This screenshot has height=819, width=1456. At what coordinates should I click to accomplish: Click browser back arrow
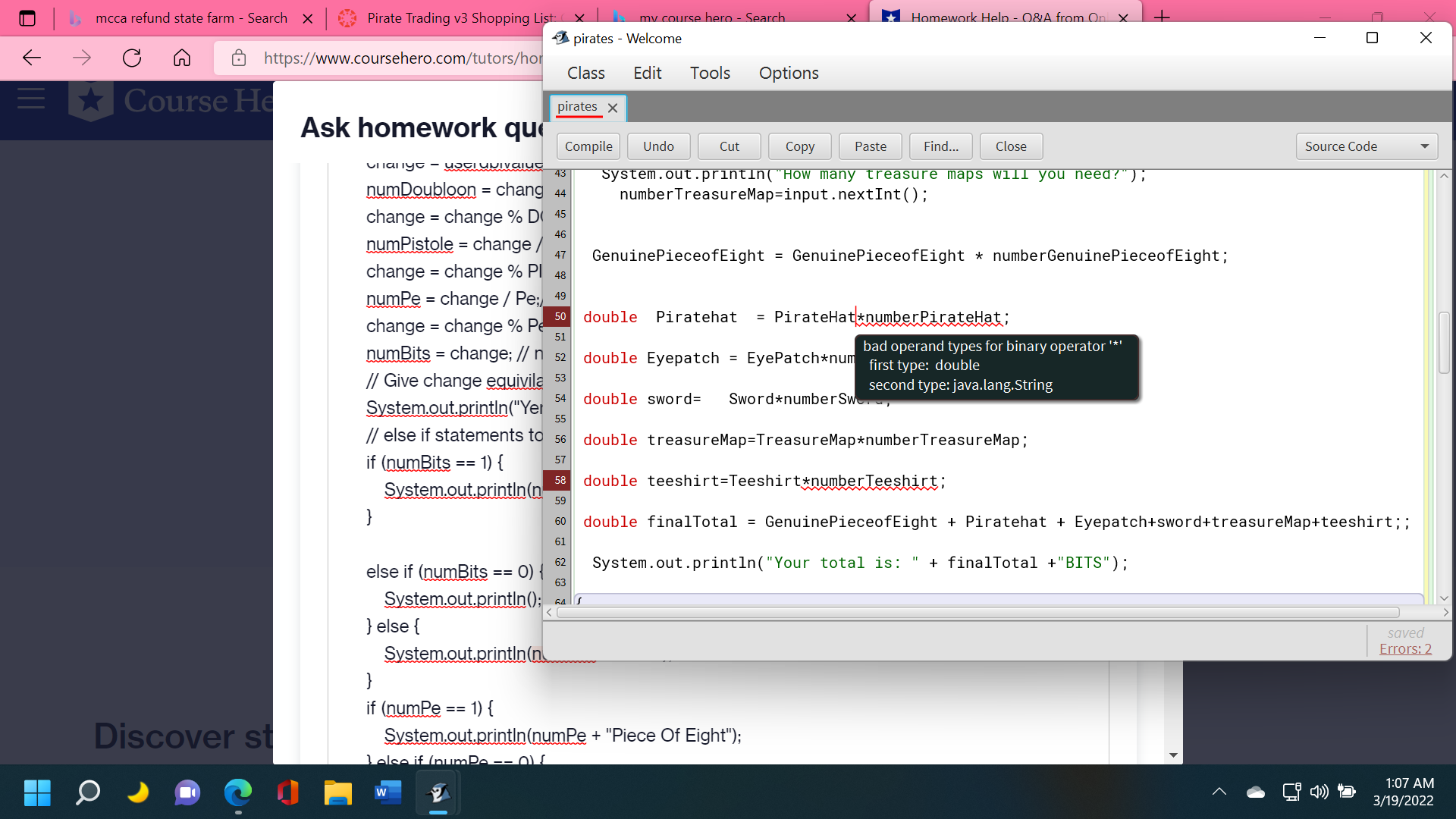(32, 58)
